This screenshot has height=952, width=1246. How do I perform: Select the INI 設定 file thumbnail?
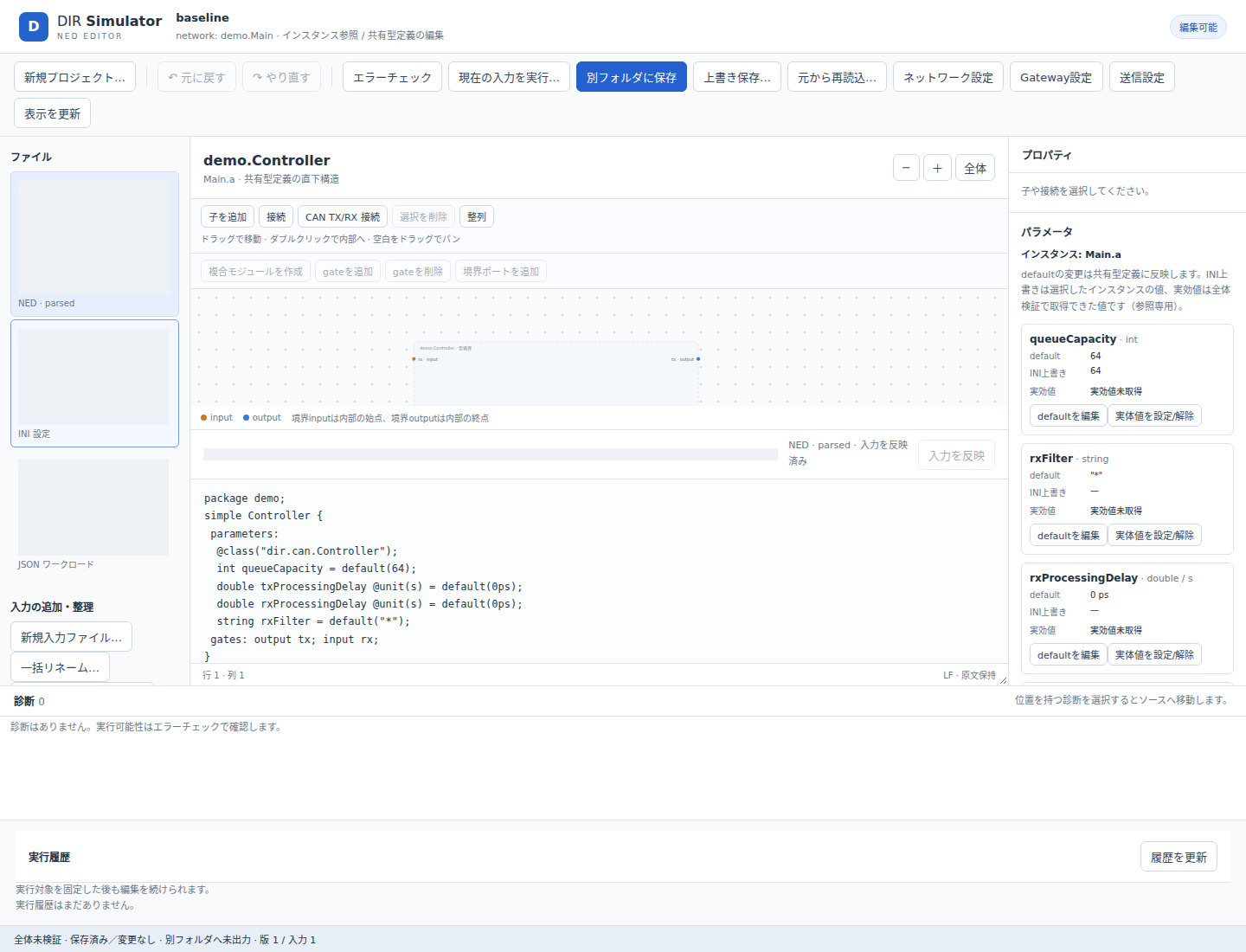[94, 383]
